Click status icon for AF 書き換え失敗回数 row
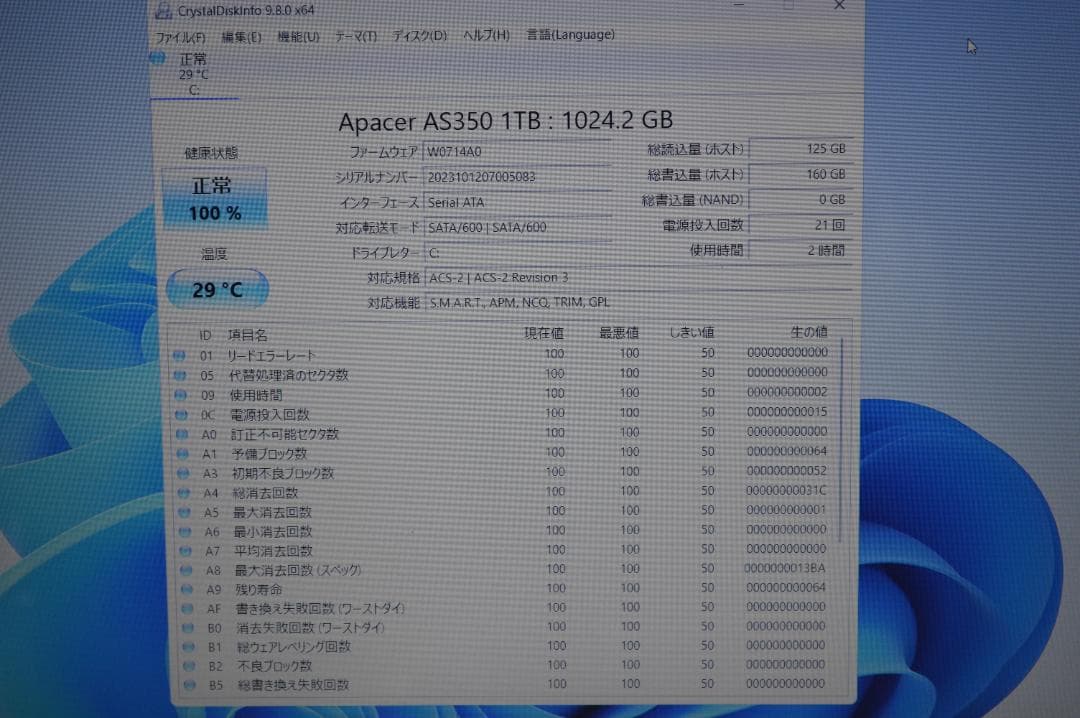Viewport: 1080px width, 718px height. click(188, 609)
